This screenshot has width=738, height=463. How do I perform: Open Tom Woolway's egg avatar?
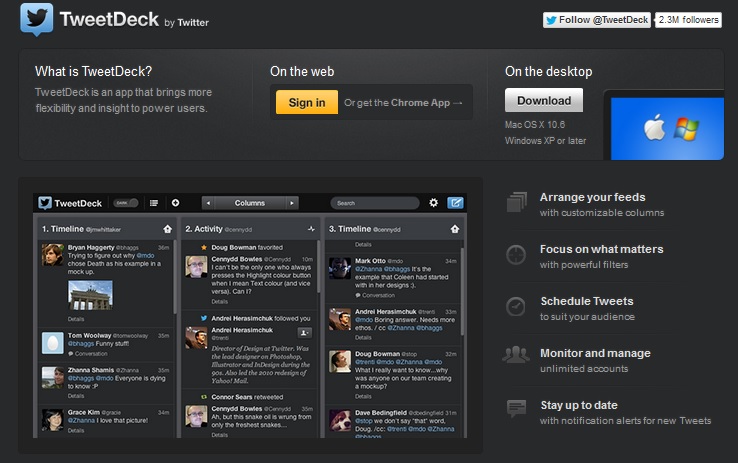pyautogui.click(x=52, y=343)
